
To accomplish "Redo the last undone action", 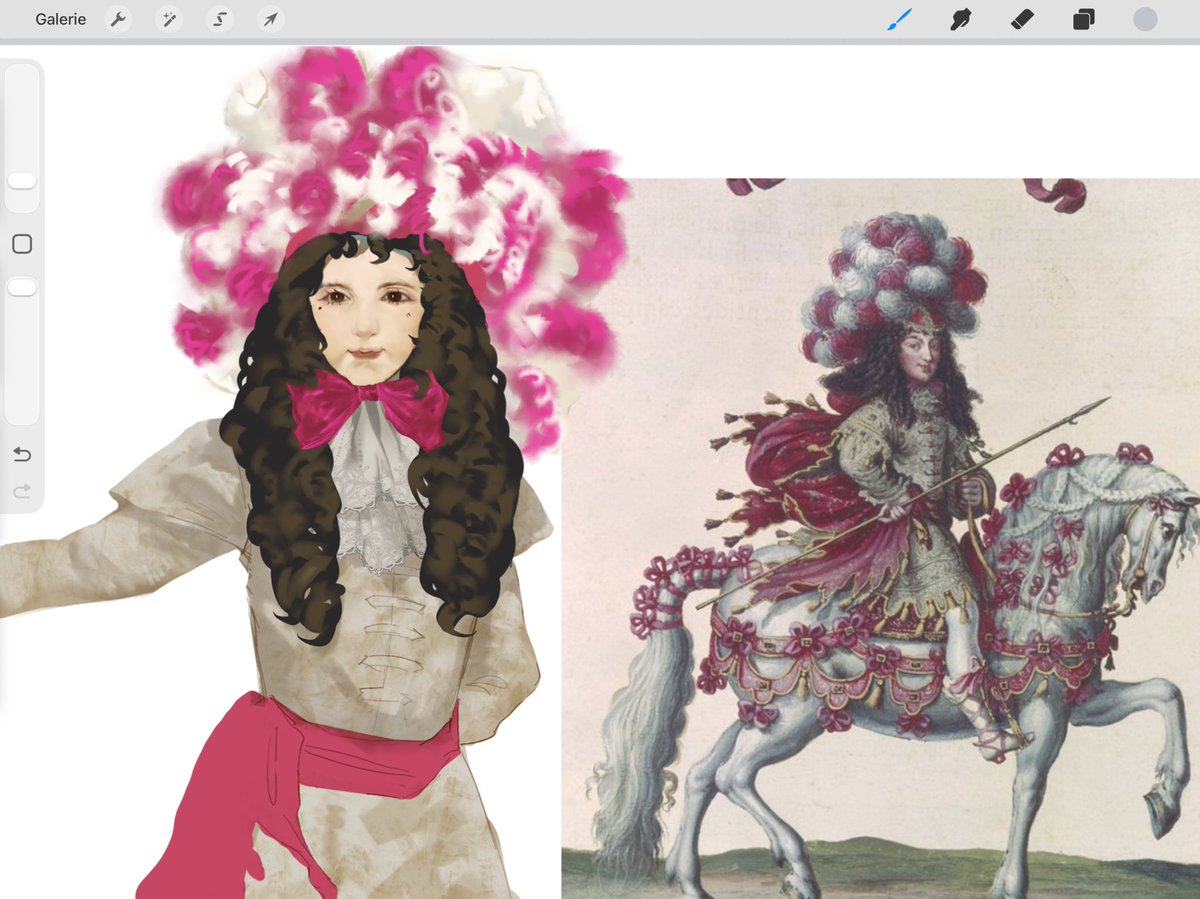I will (x=22, y=491).
